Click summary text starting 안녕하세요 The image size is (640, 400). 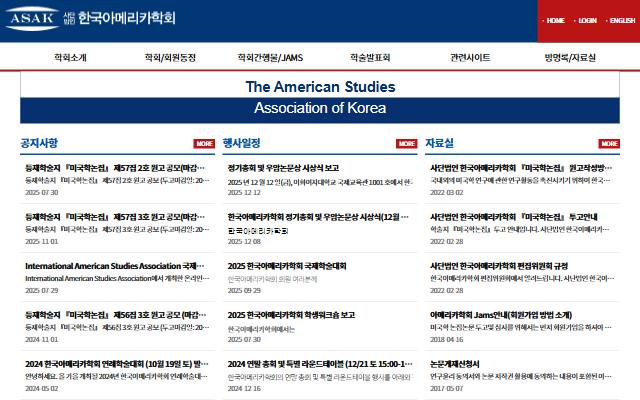point(117,376)
